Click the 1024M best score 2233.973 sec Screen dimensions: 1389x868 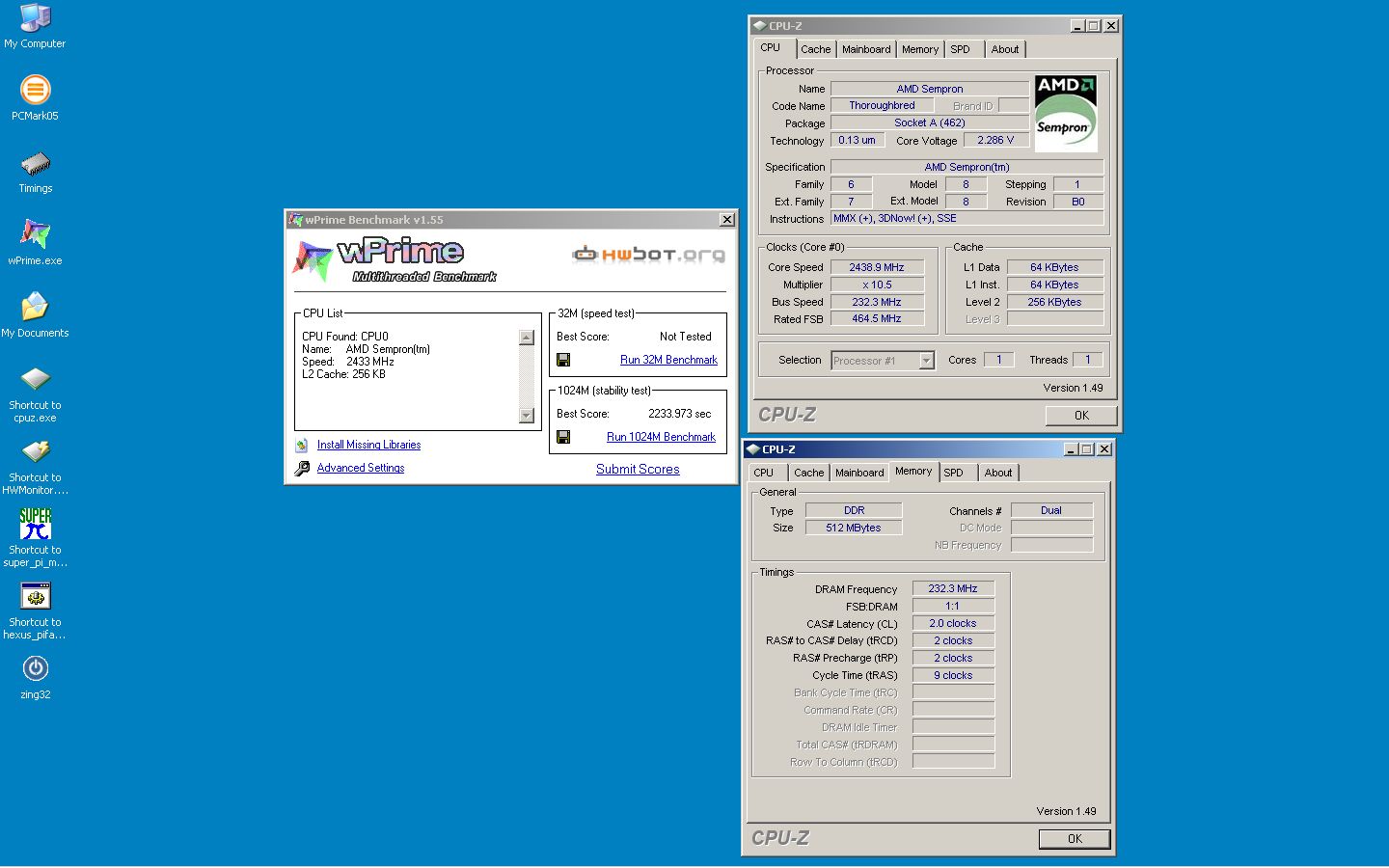click(680, 414)
